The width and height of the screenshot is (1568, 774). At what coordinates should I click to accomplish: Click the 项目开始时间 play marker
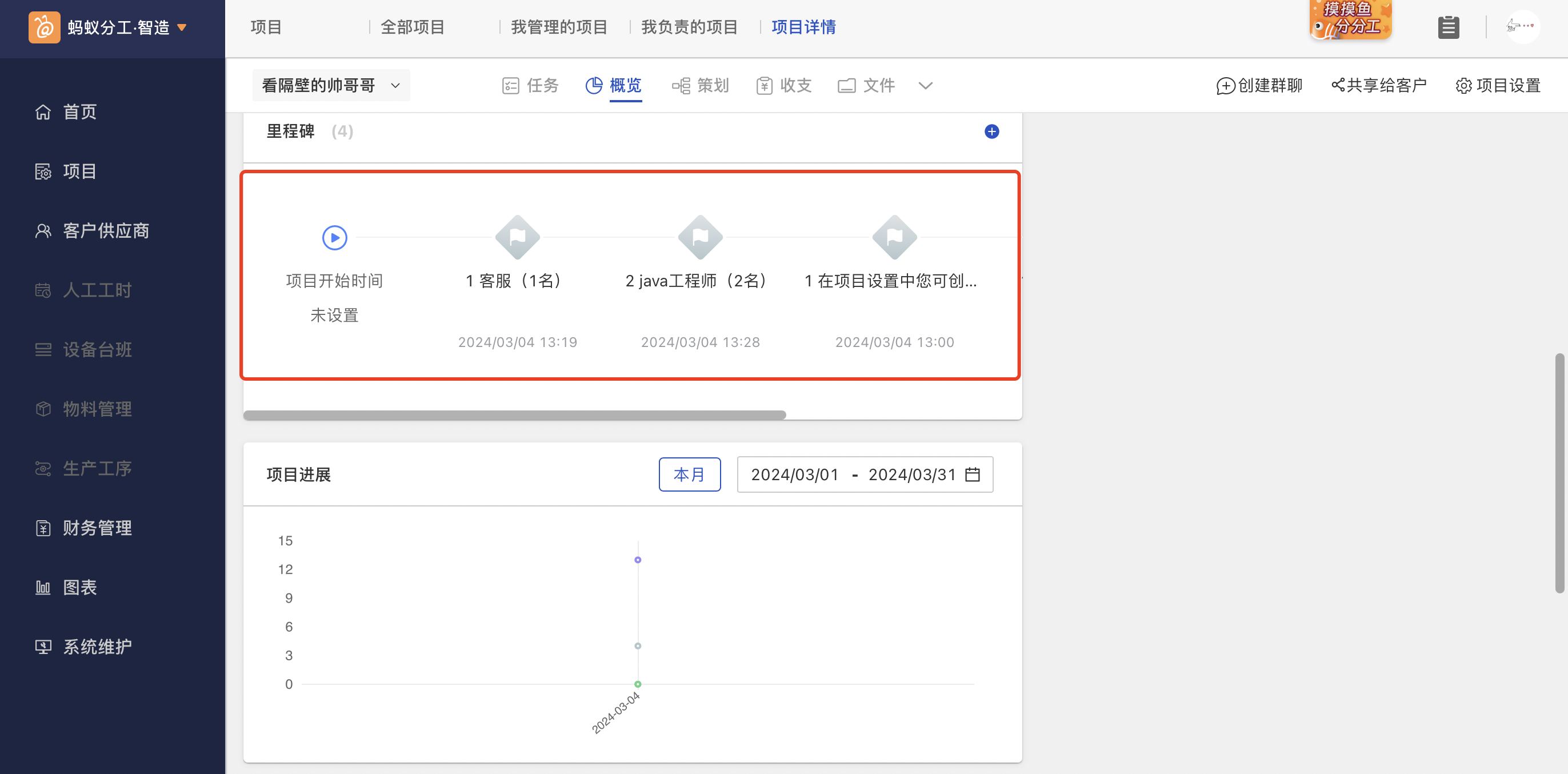[x=334, y=237]
